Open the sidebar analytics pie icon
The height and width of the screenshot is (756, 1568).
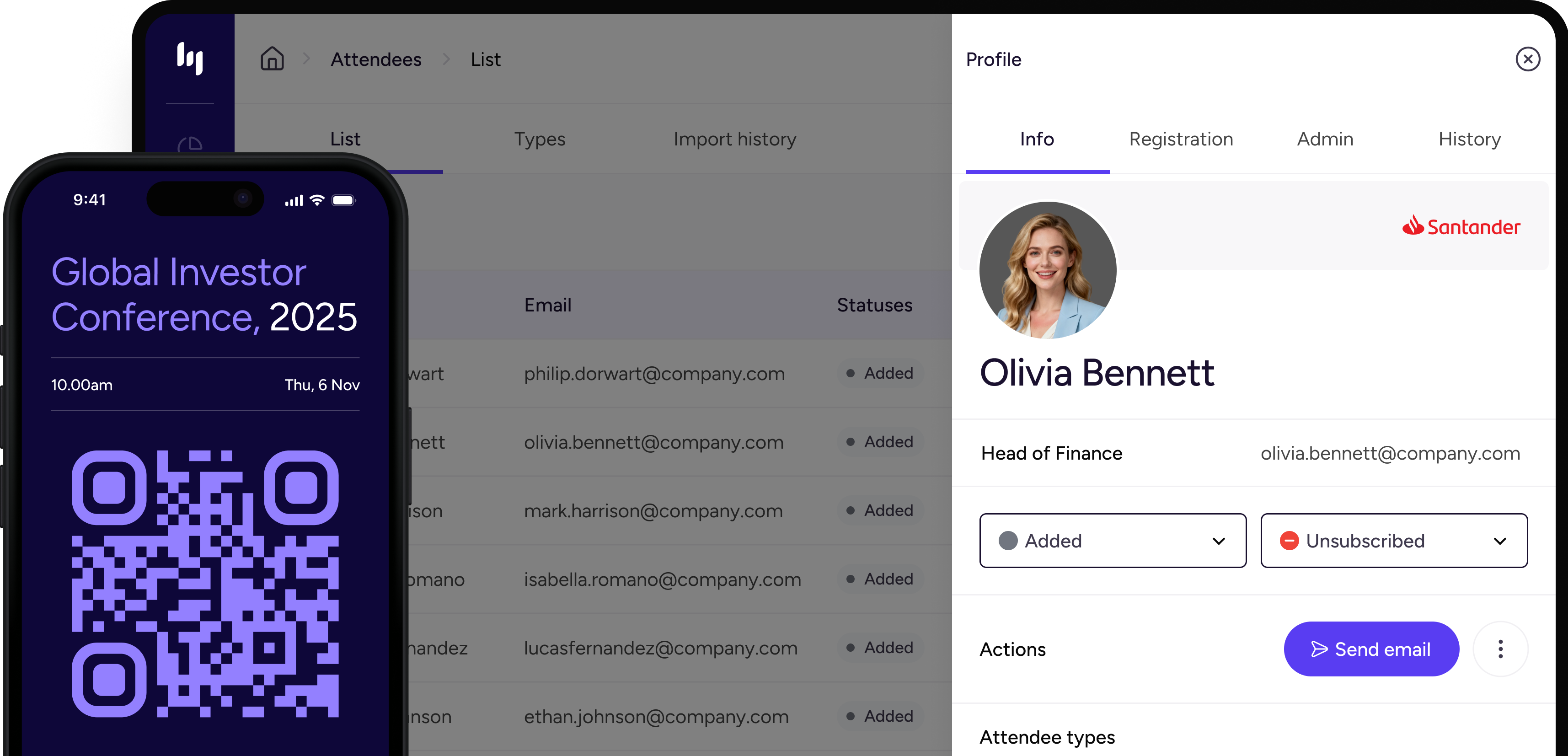click(x=191, y=145)
